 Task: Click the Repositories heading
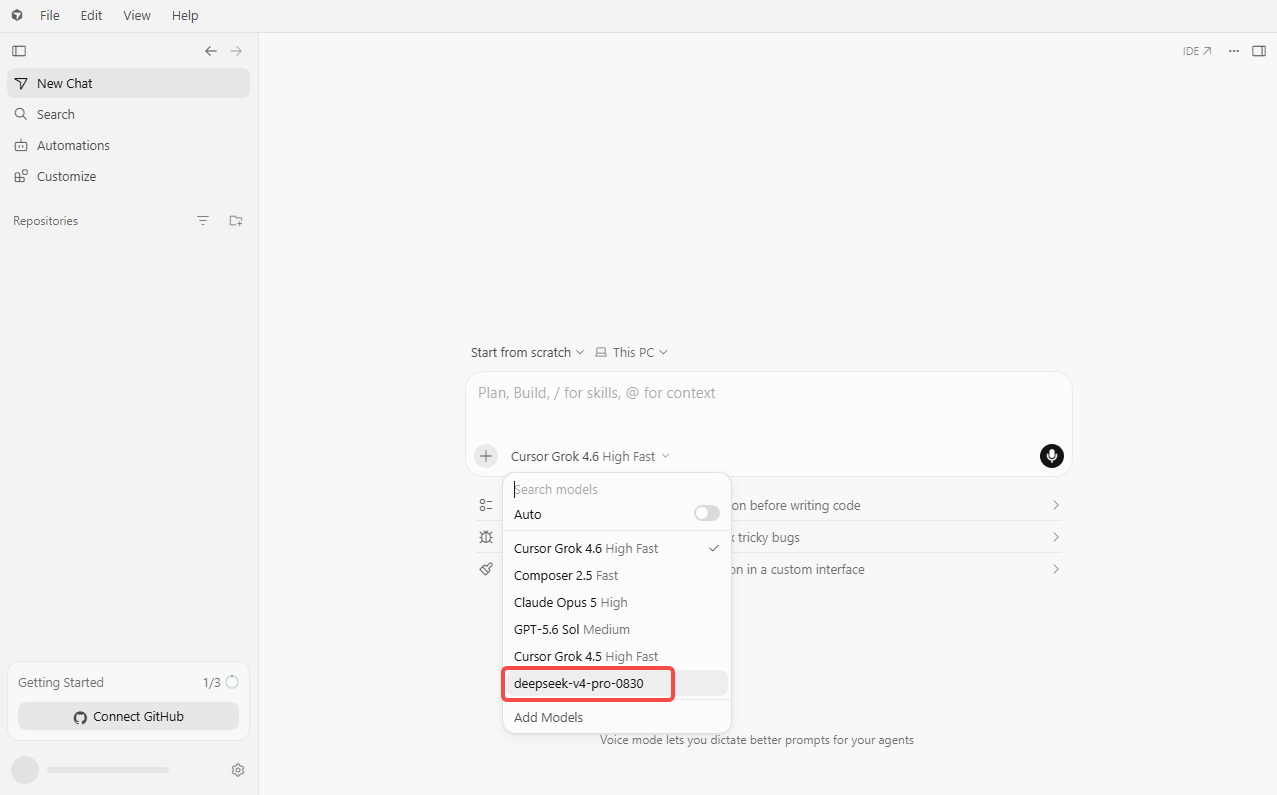click(x=46, y=221)
